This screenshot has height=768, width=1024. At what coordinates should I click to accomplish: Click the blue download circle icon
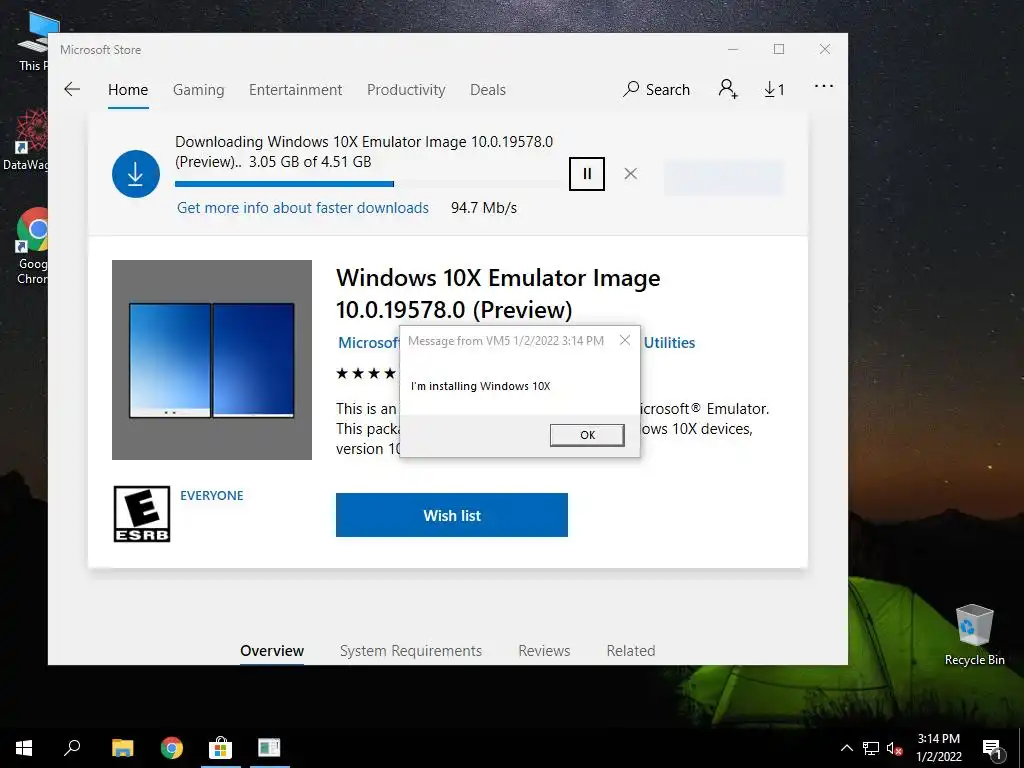coord(136,174)
